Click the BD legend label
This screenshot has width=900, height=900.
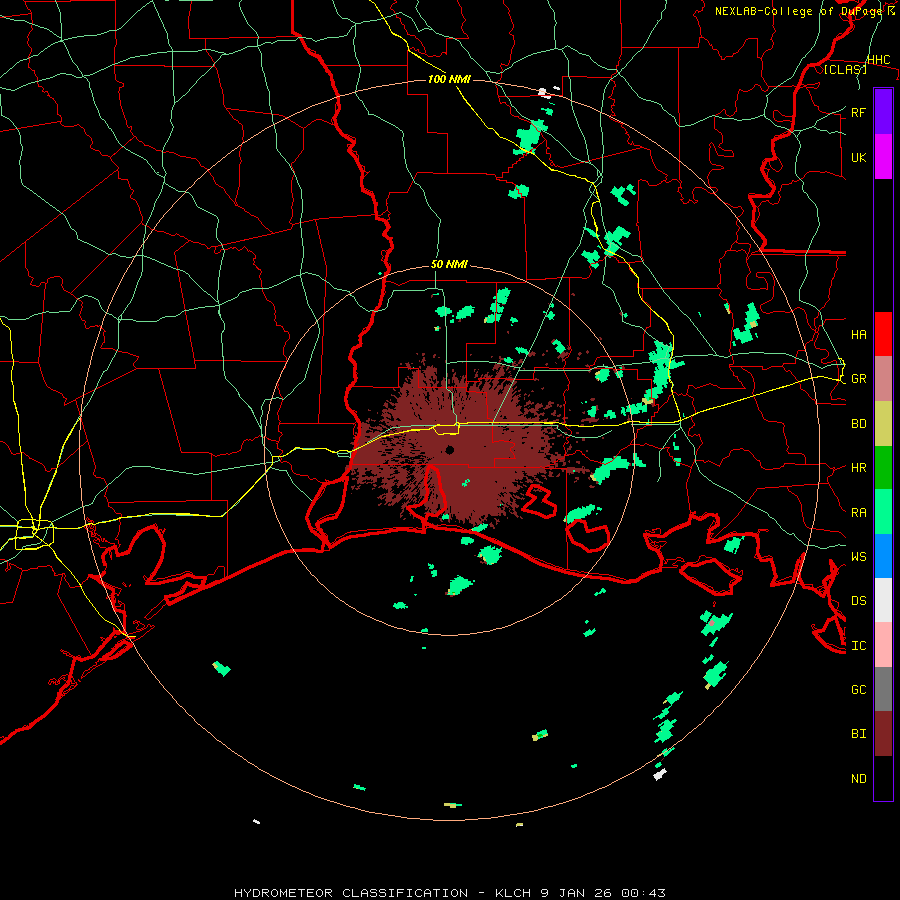point(858,424)
